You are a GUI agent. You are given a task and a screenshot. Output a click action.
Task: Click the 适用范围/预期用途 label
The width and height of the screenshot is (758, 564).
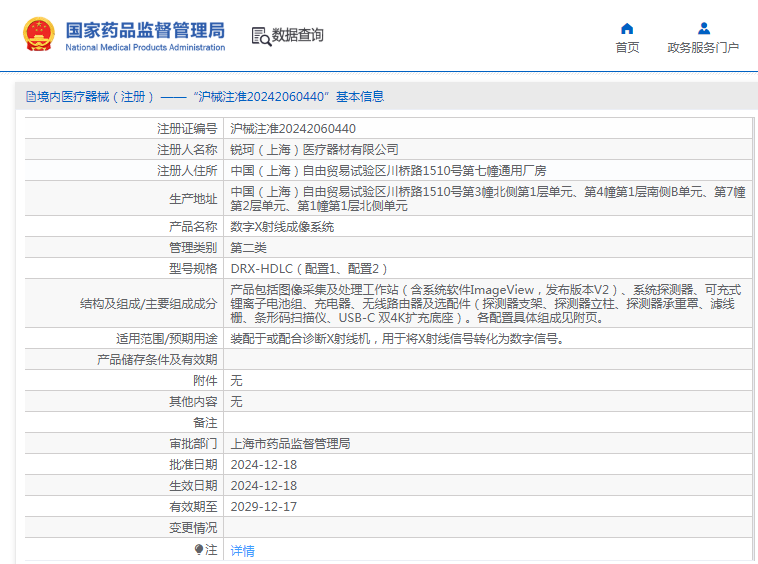166,339
